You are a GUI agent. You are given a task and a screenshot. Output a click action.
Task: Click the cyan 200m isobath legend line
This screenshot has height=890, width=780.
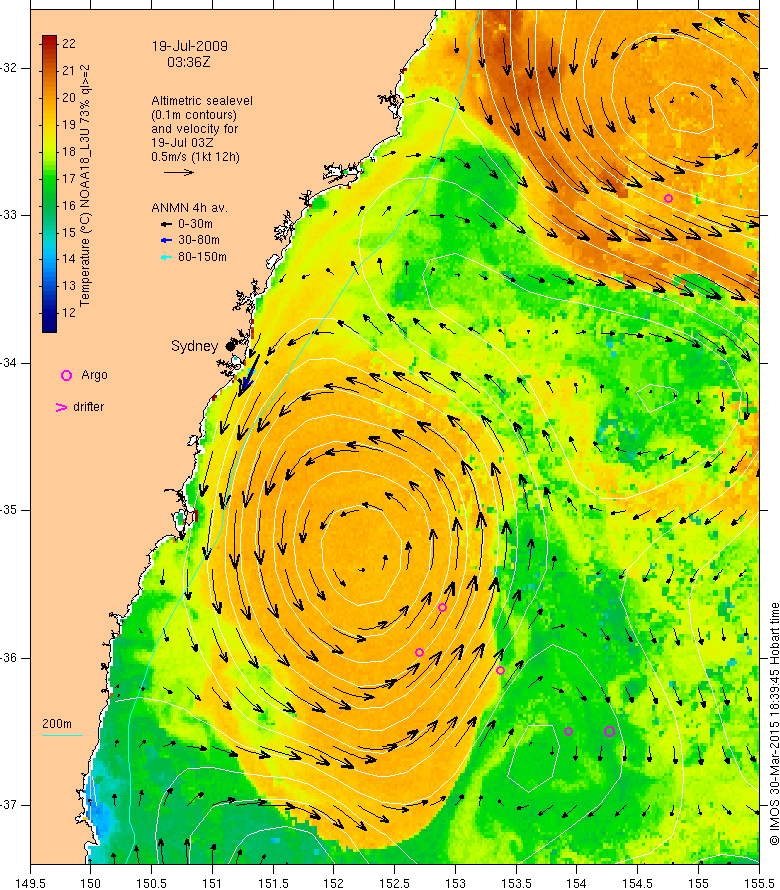[x=62, y=736]
